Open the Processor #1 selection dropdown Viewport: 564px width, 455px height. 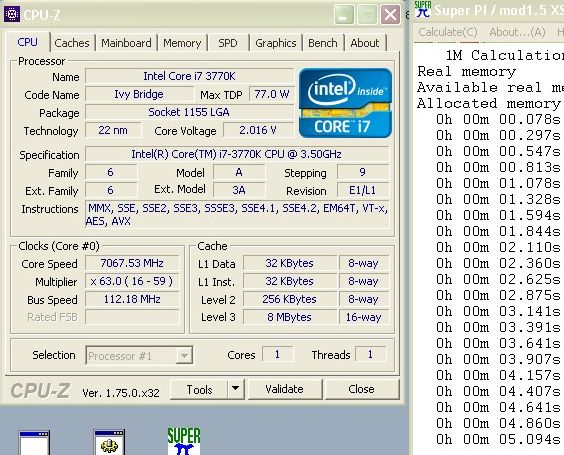pyautogui.click(x=139, y=356)
